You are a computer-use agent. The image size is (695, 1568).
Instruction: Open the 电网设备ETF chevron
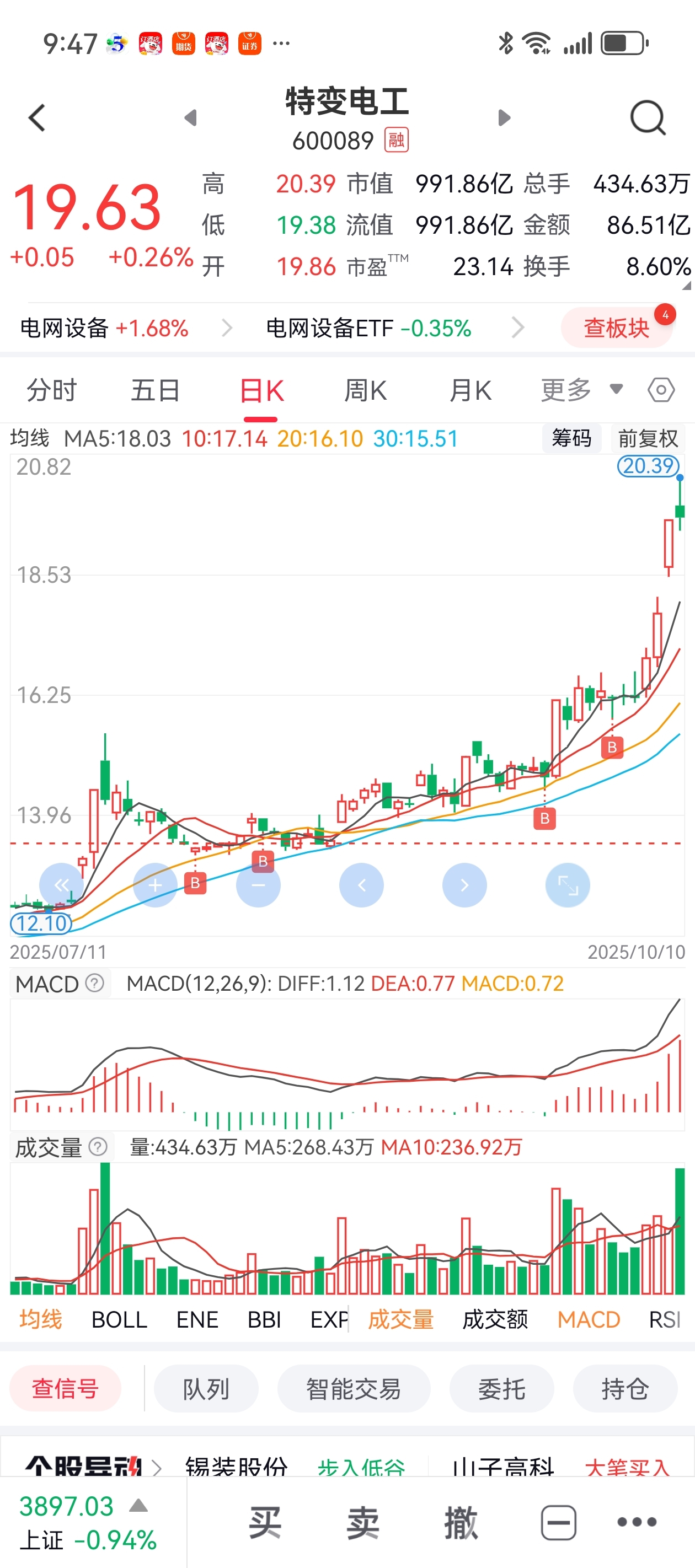tap(518, 328)
